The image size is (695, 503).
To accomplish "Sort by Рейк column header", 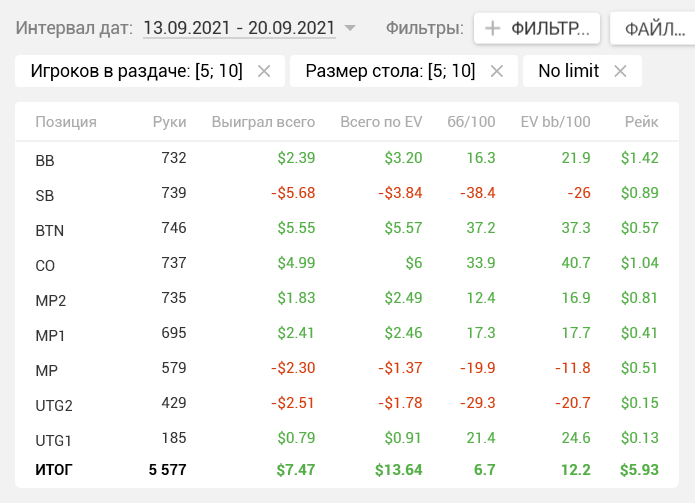I will pyautogui.click(x=641, y=122).
